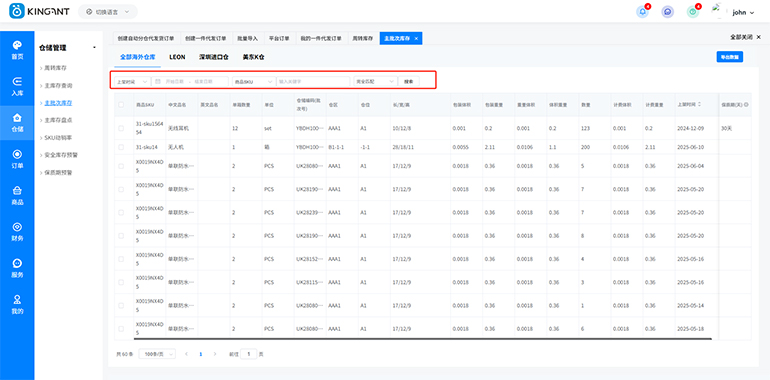Open the 上架时间 filter dropdown
770x380 pixels.
[132, 81]
